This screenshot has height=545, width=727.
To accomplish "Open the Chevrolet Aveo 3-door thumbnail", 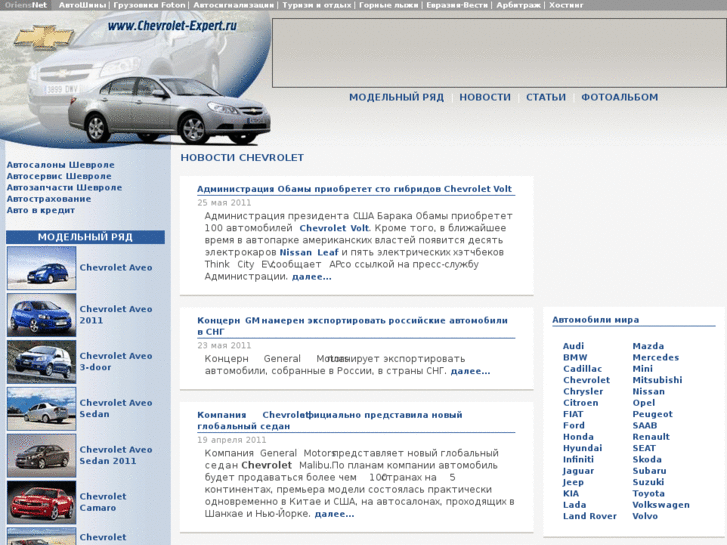I will (42, 362).
